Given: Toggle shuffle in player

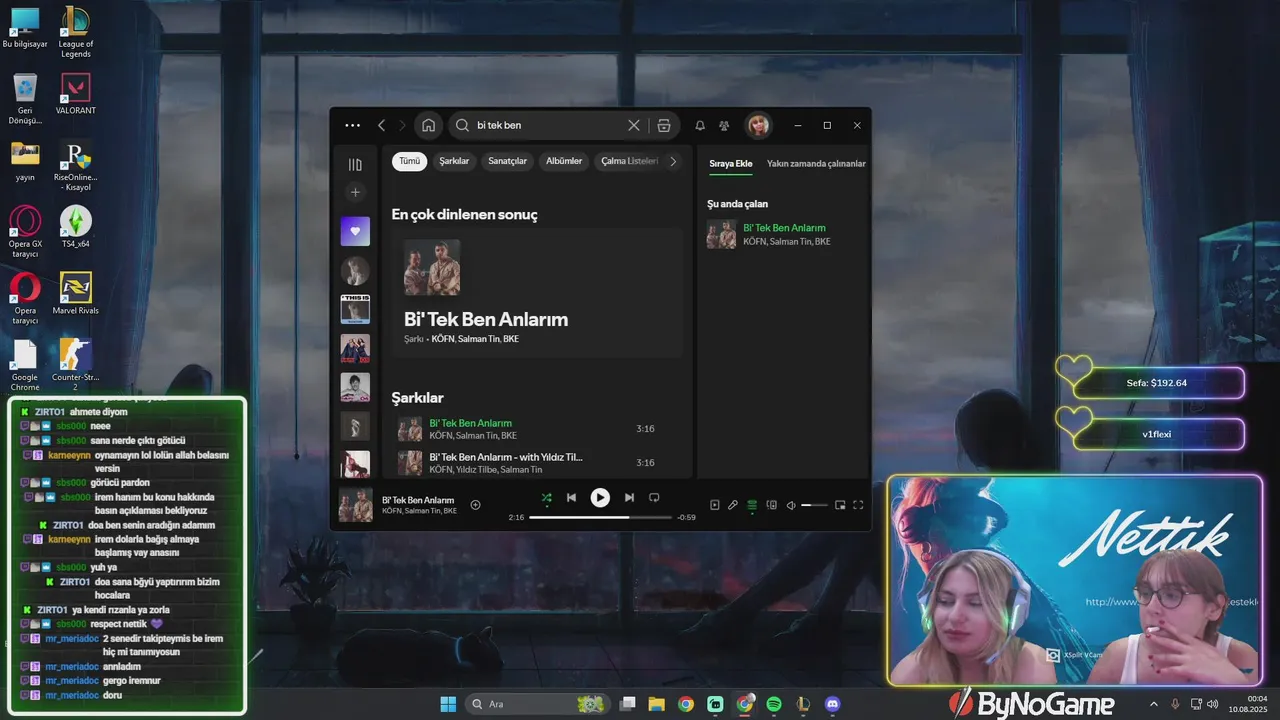Looking at the screenshot, I should tap(546, 497).
